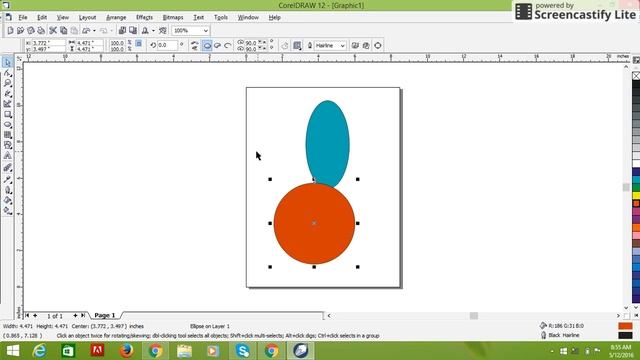Screen dimensions: 640x360
Task: Open the Edit menu
Action: point(42,18)
